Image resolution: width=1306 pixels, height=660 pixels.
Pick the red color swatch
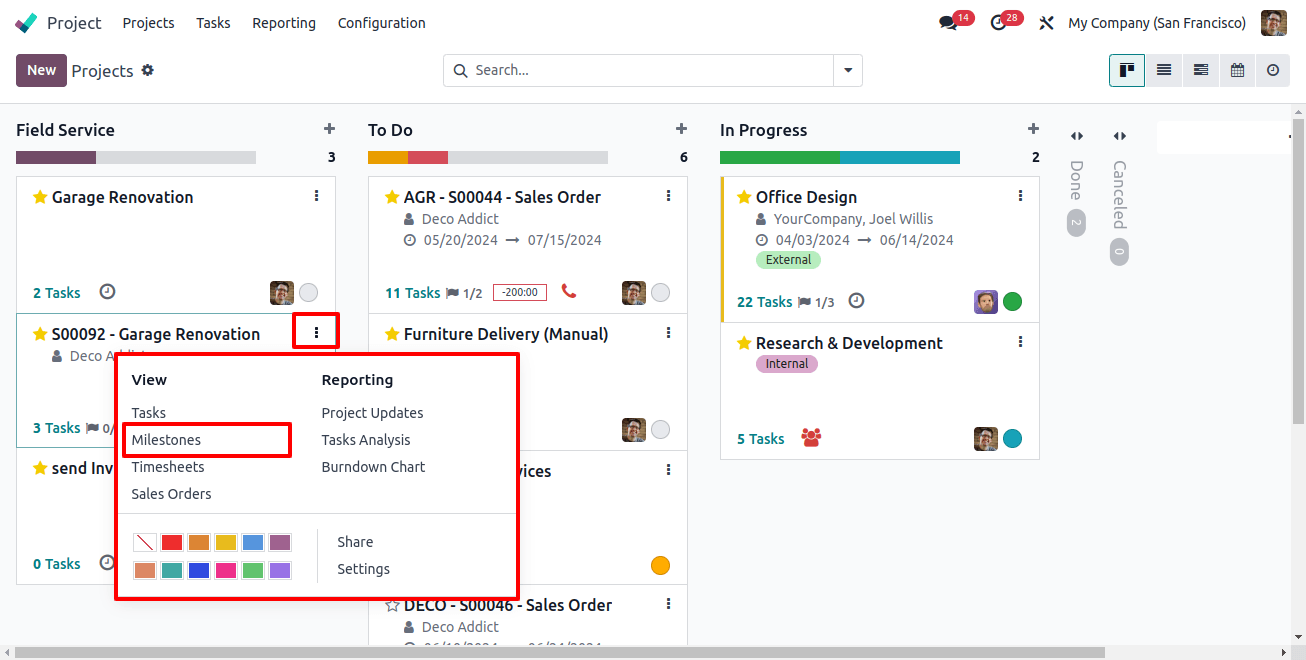(172, 542)
